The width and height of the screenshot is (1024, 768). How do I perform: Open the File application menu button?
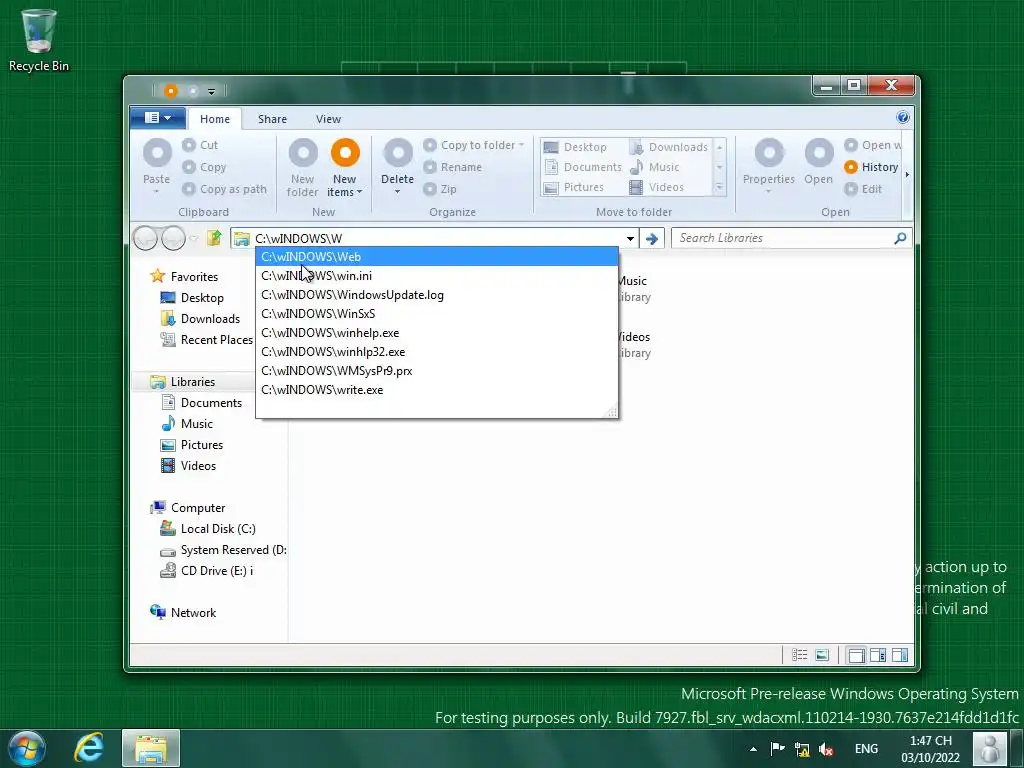tap(157, 118)
